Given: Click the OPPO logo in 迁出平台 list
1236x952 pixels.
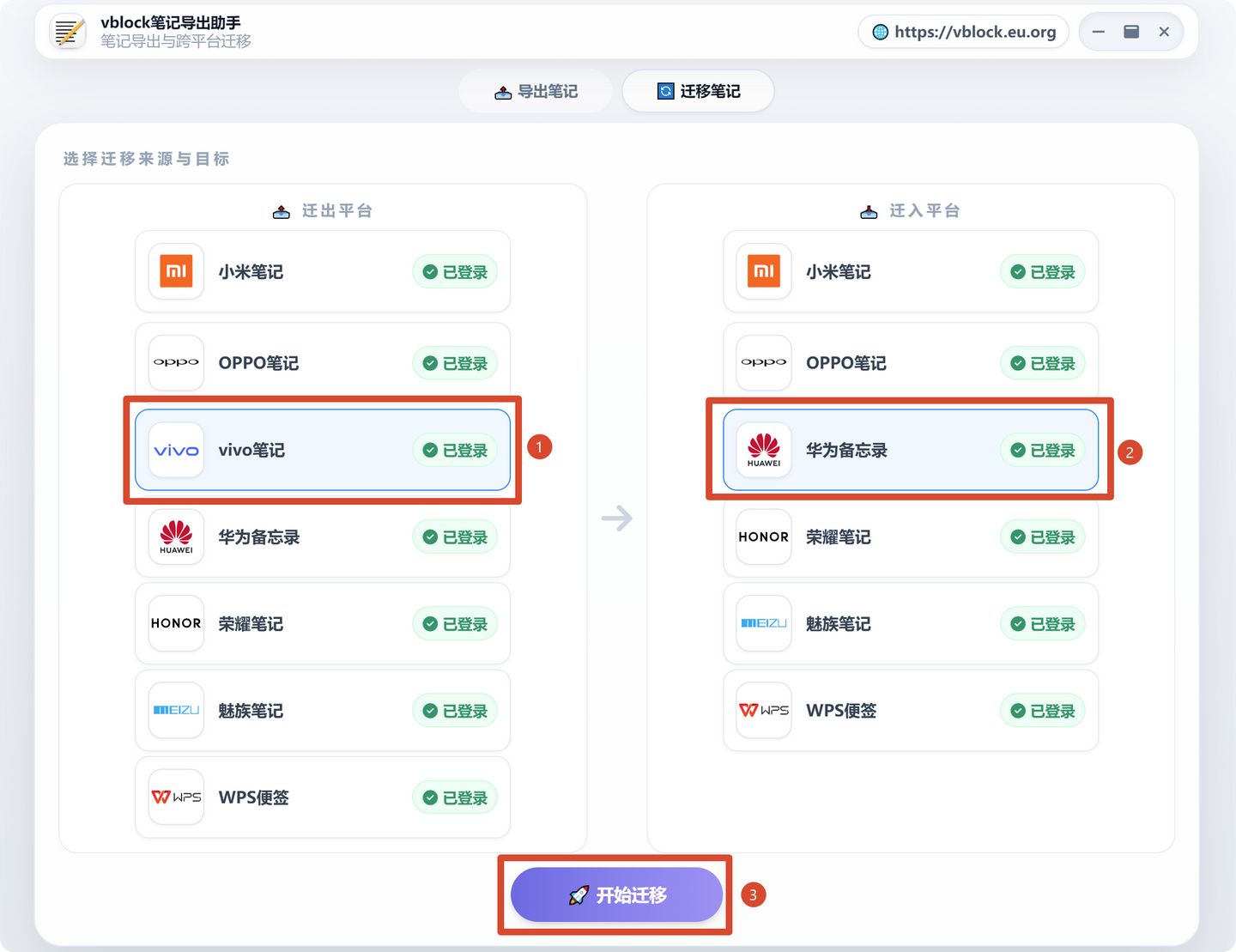Looking at the screenshot, I should pos(176,362).
